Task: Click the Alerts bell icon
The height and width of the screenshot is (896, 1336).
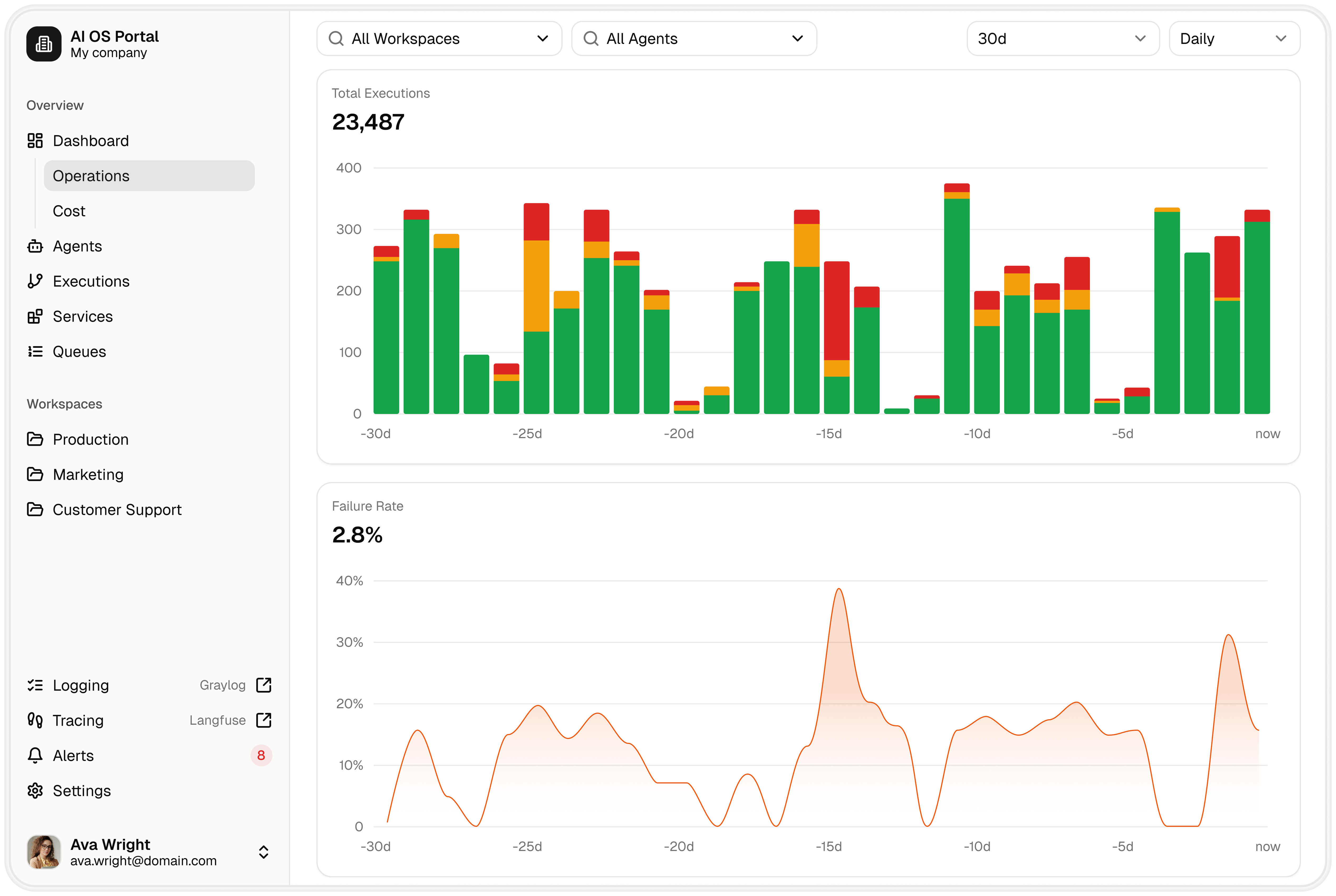Action: point(35,756)
